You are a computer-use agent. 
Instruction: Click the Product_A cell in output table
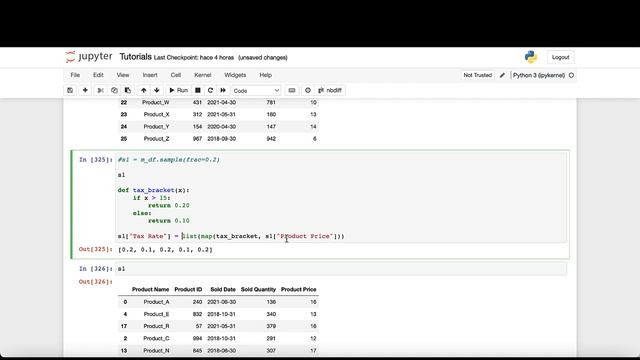[x=156, y=302]
